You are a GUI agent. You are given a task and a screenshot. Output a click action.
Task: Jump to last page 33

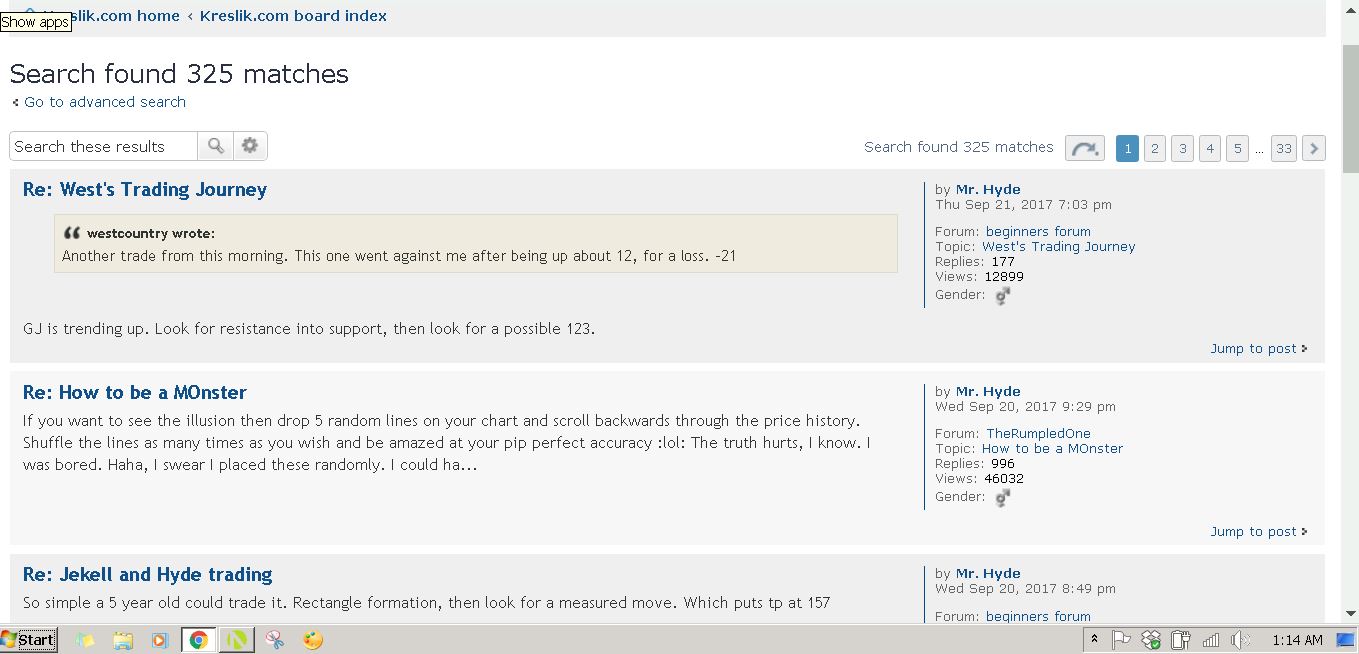[1284, 148]
